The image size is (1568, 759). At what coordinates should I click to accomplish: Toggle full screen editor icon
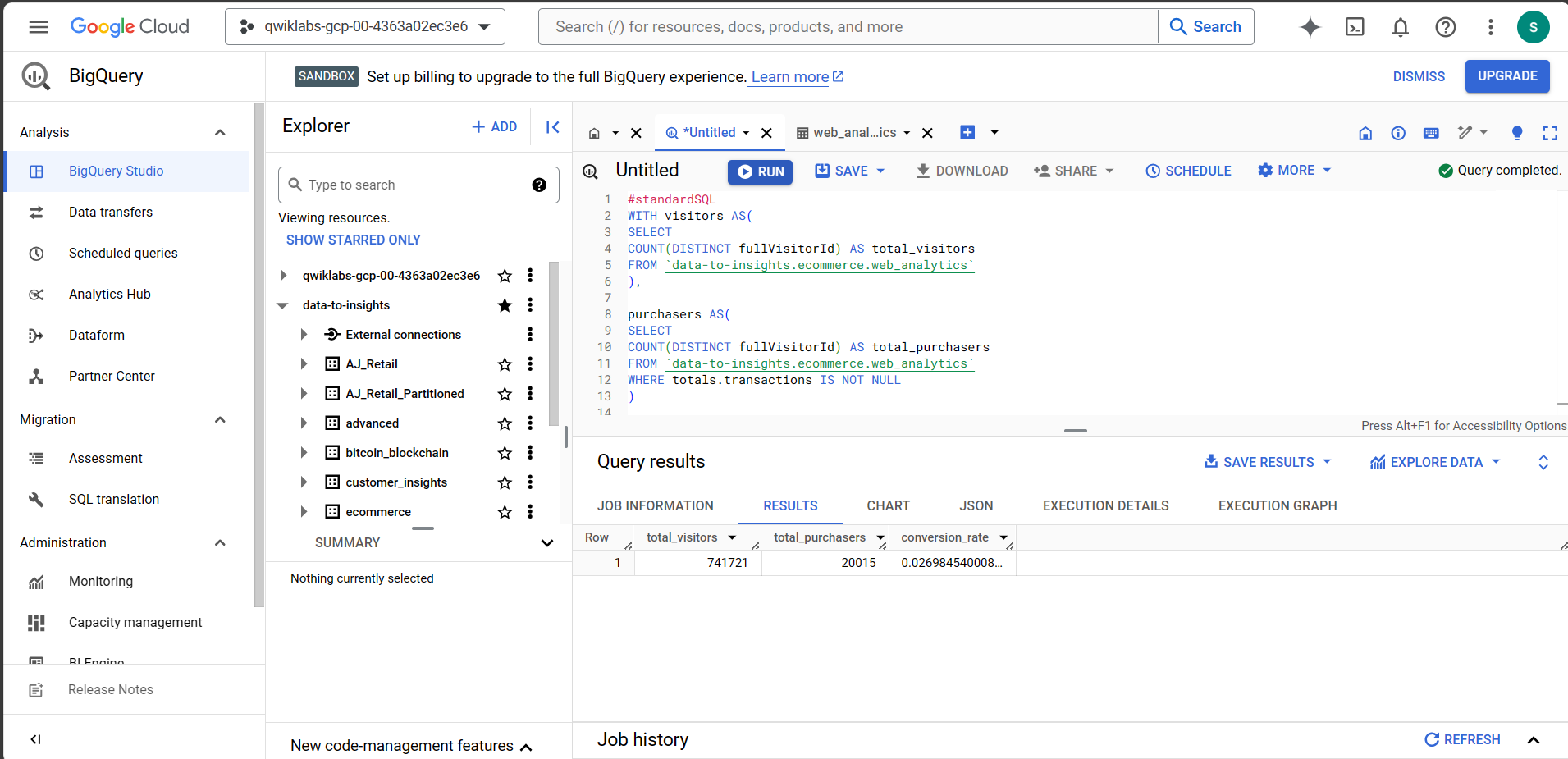(1550, 133)
